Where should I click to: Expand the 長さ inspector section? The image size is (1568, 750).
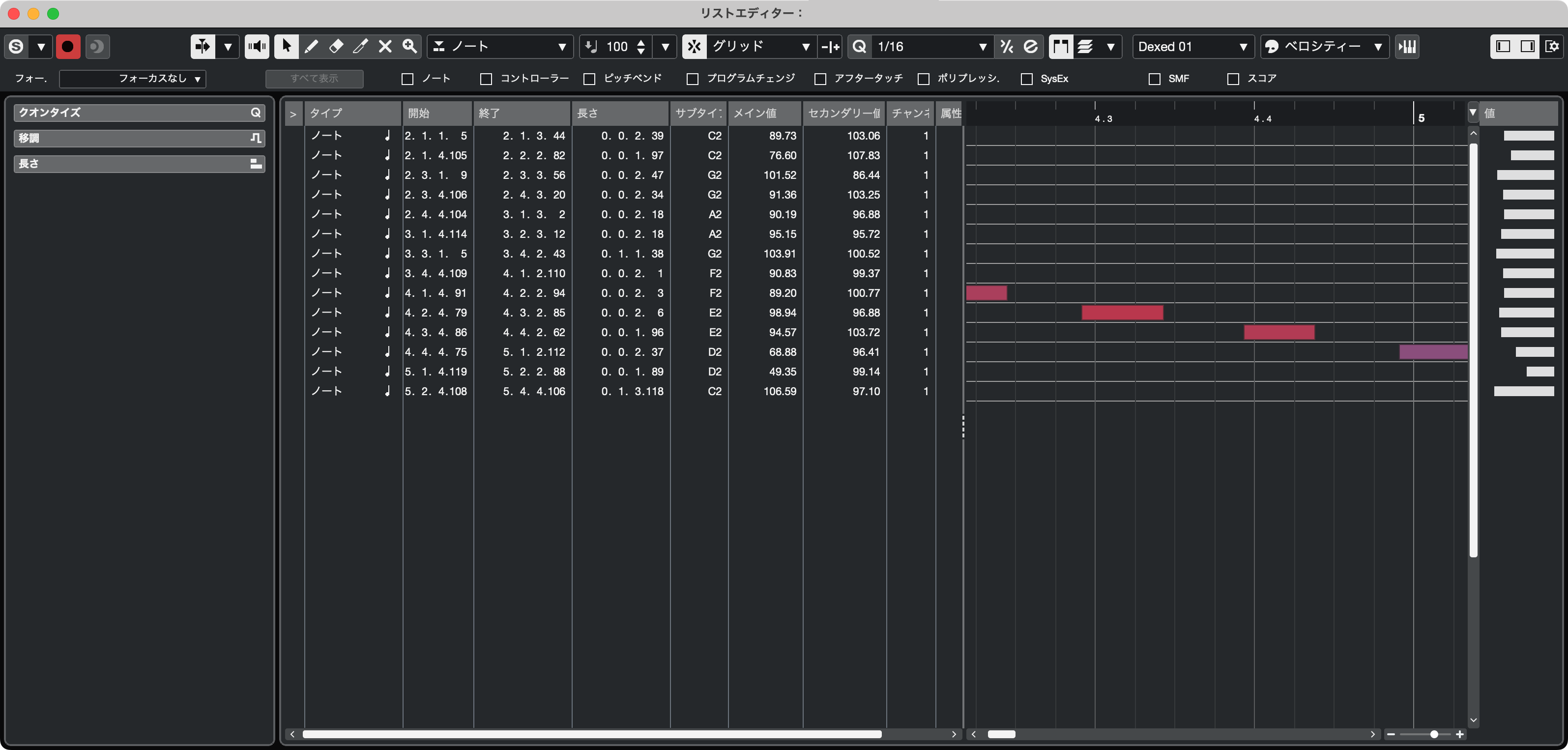[140, 164]
